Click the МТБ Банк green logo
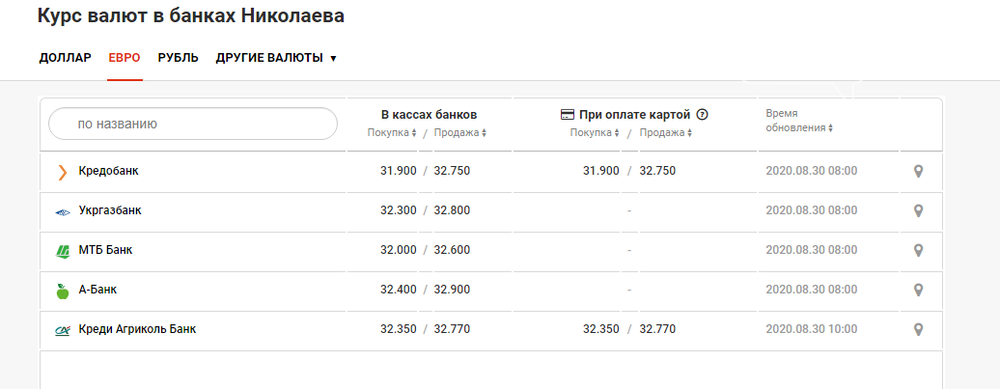Image resolution: width=1000 pixels, height=389 pixels. coord(62,251)
